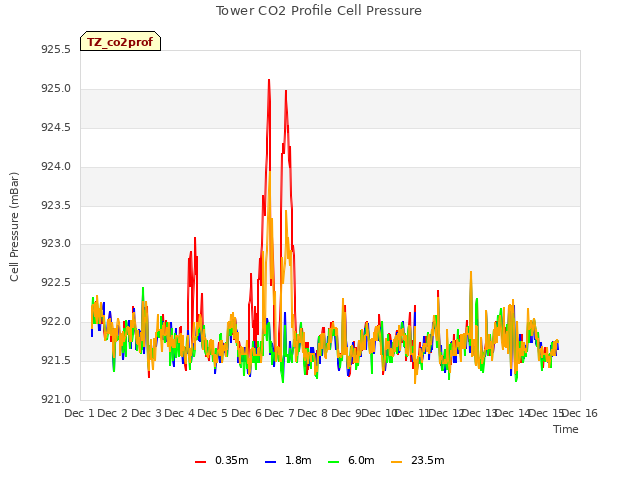This screenshot has width=640, height=480.
Task: Click the Dec 7 x-axis tick label
Action: coord(280,413)
